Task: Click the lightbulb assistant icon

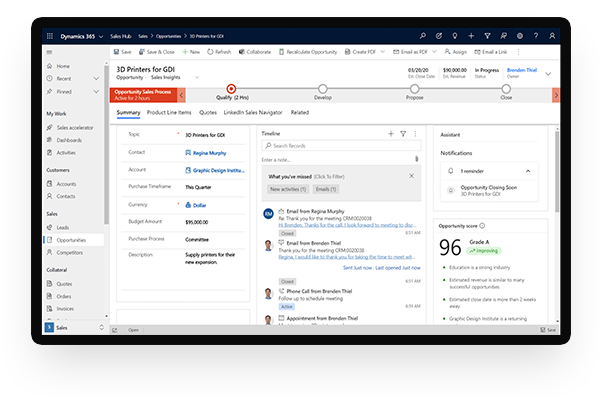Action: (455, 36)
